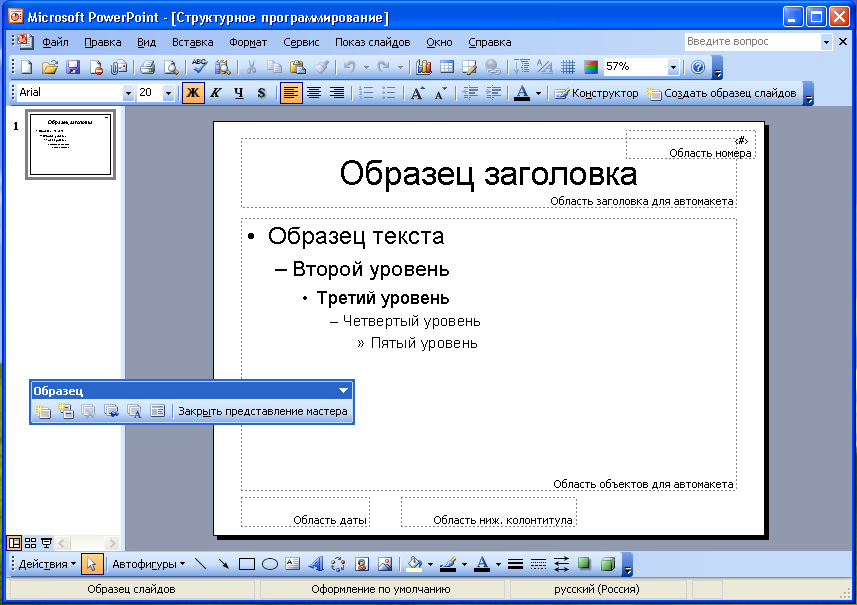This screenshot has height=605, width=857.
Task: Insert a text box from the drawing toolbar
Action: (293, 564)
